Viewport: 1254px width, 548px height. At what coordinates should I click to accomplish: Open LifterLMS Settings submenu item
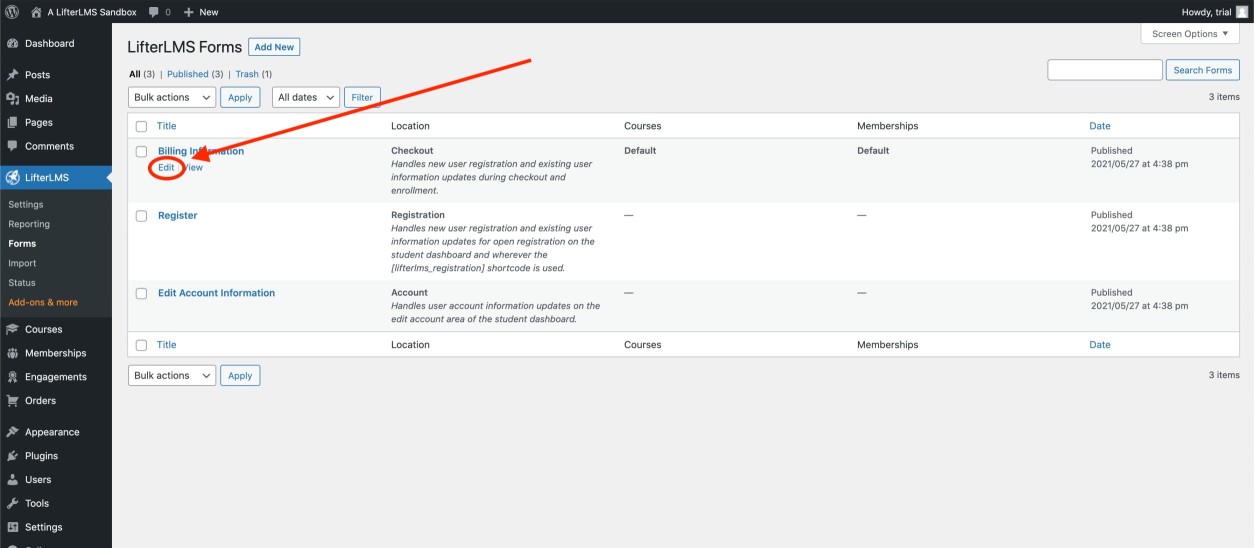tap(26, 204)
